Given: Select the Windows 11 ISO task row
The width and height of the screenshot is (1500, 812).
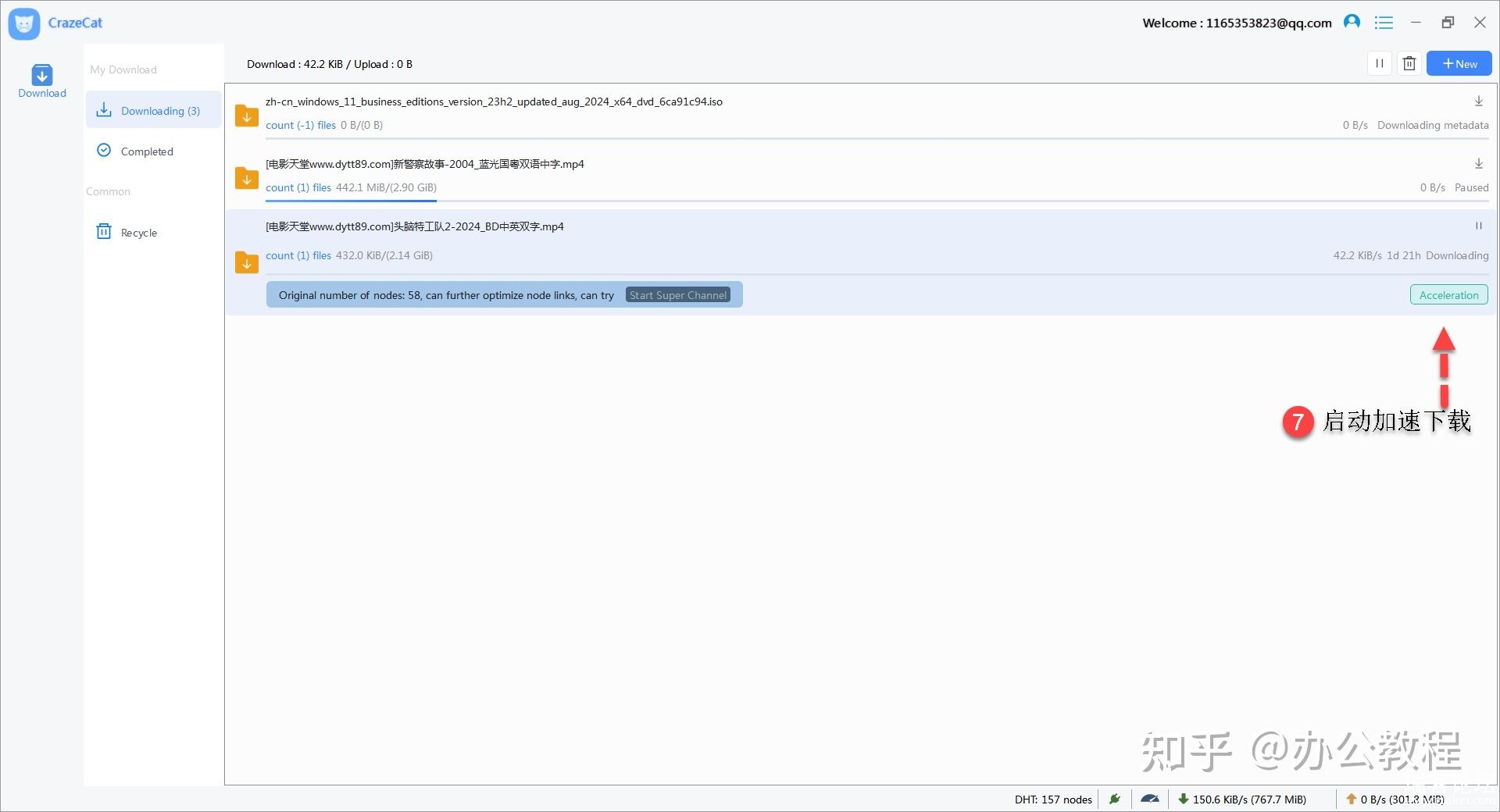Looking at the screenshot, I should 781,113.
